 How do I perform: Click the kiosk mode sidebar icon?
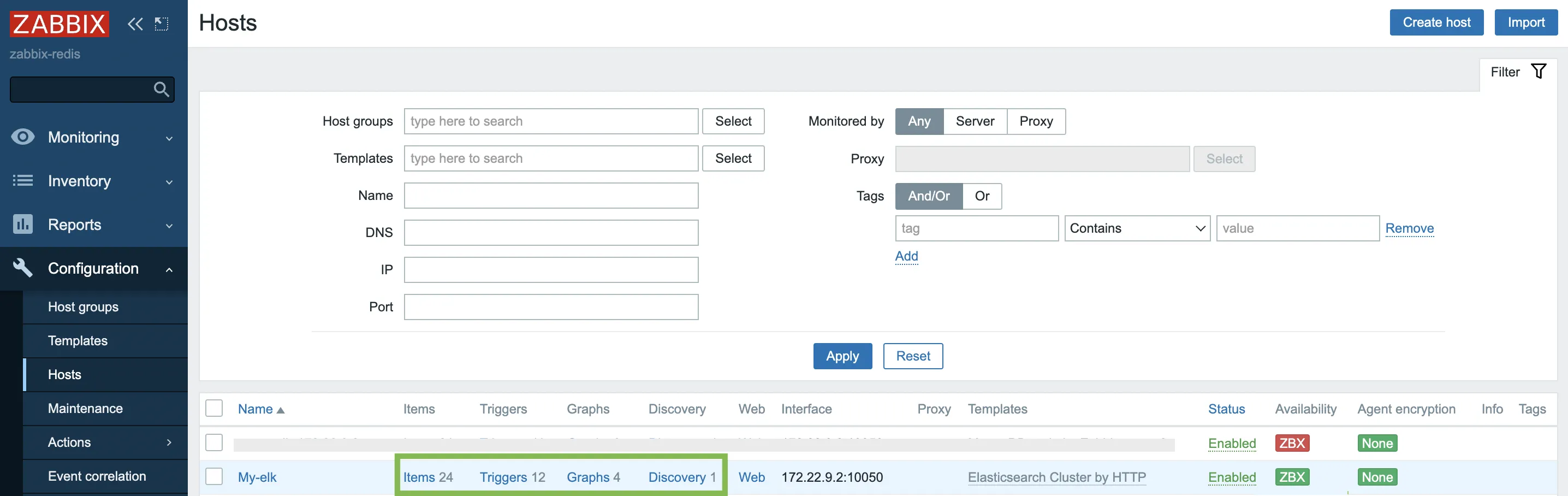point(161,24)
